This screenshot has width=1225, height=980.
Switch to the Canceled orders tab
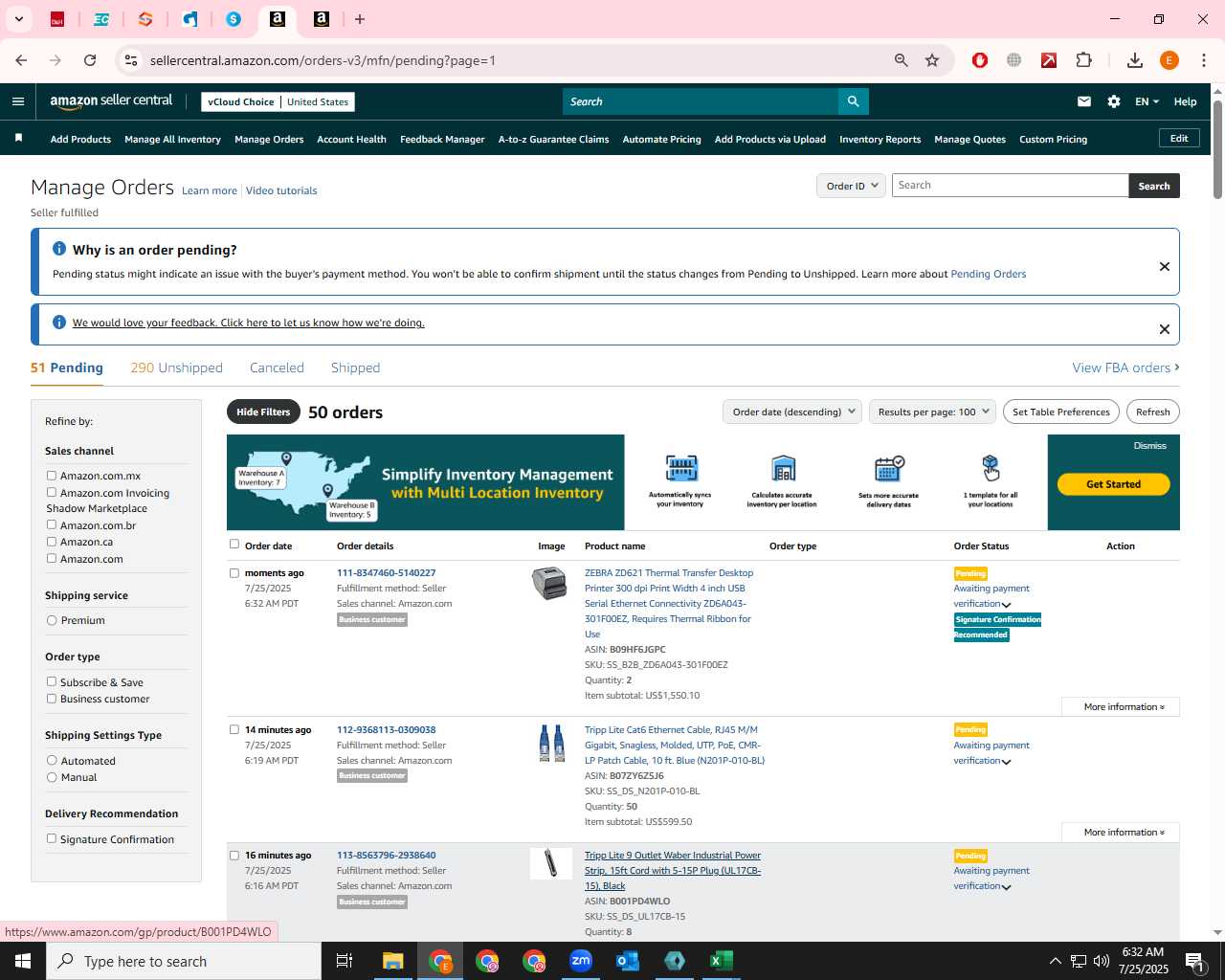[x=277, y=367]
